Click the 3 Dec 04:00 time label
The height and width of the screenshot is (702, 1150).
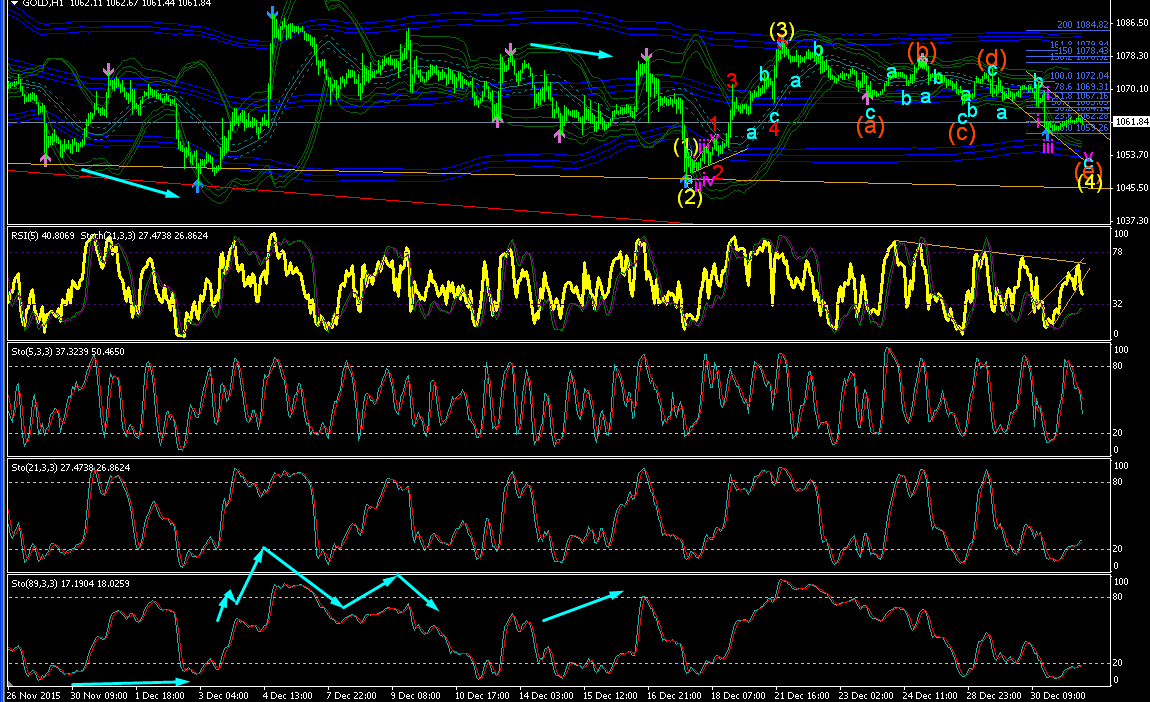[224, 695]
